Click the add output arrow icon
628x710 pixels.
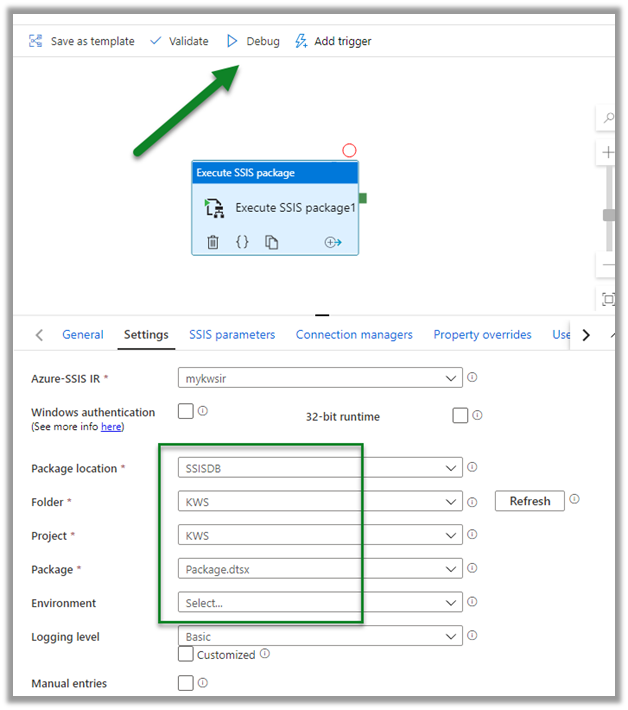pyautogui.click(x=333, y=242)
